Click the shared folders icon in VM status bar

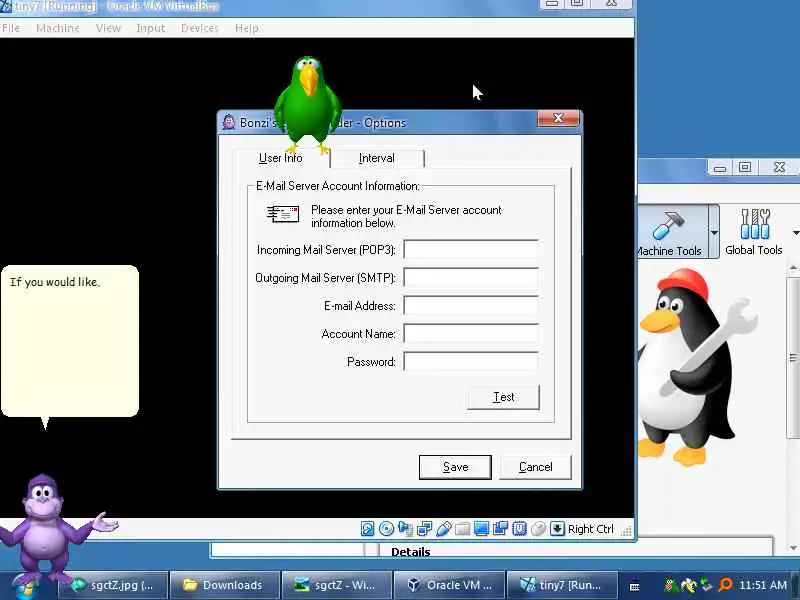(462, 529)
